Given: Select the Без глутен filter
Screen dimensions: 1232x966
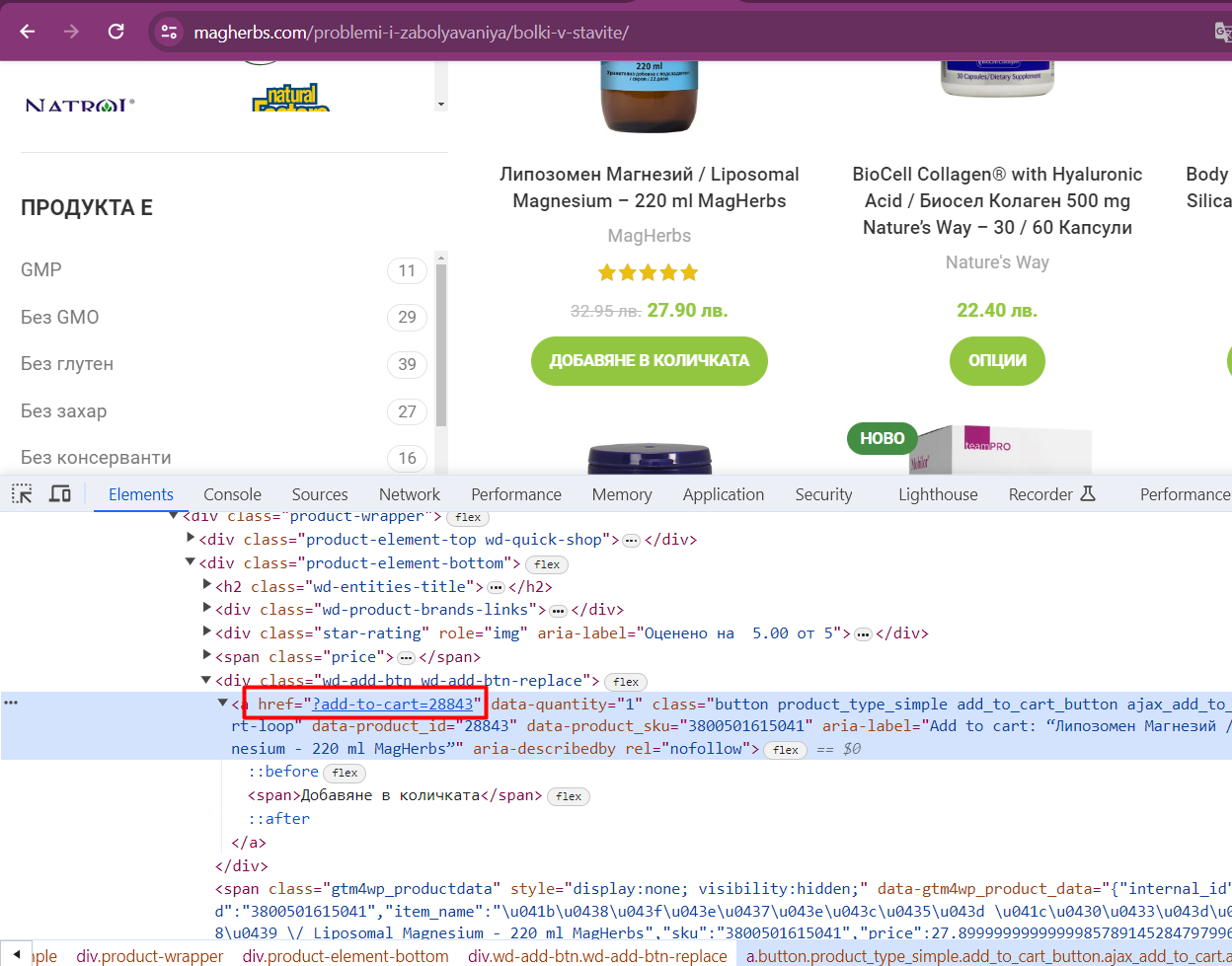Looking at the screenshot, I should tap(67, 364).
